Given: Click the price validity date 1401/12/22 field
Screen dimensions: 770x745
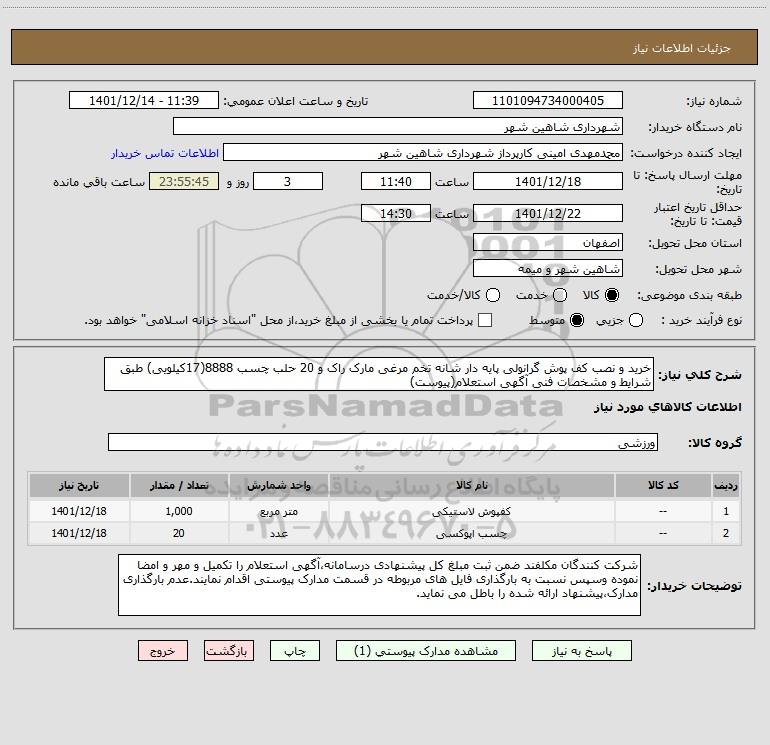Looking at the screenshot, I should (548, 214).
